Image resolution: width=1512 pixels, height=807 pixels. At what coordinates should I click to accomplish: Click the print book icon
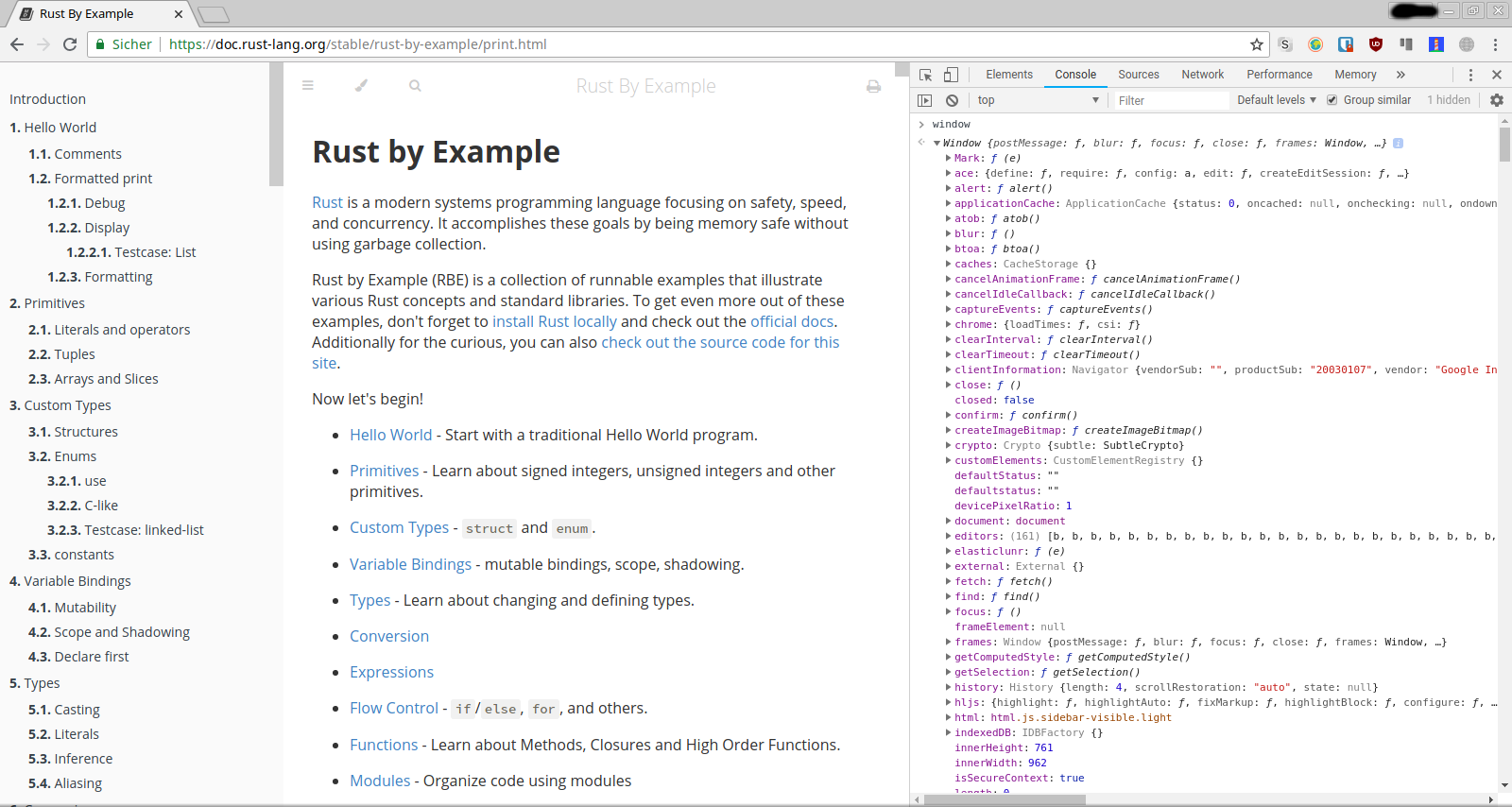tap(873, 87)
